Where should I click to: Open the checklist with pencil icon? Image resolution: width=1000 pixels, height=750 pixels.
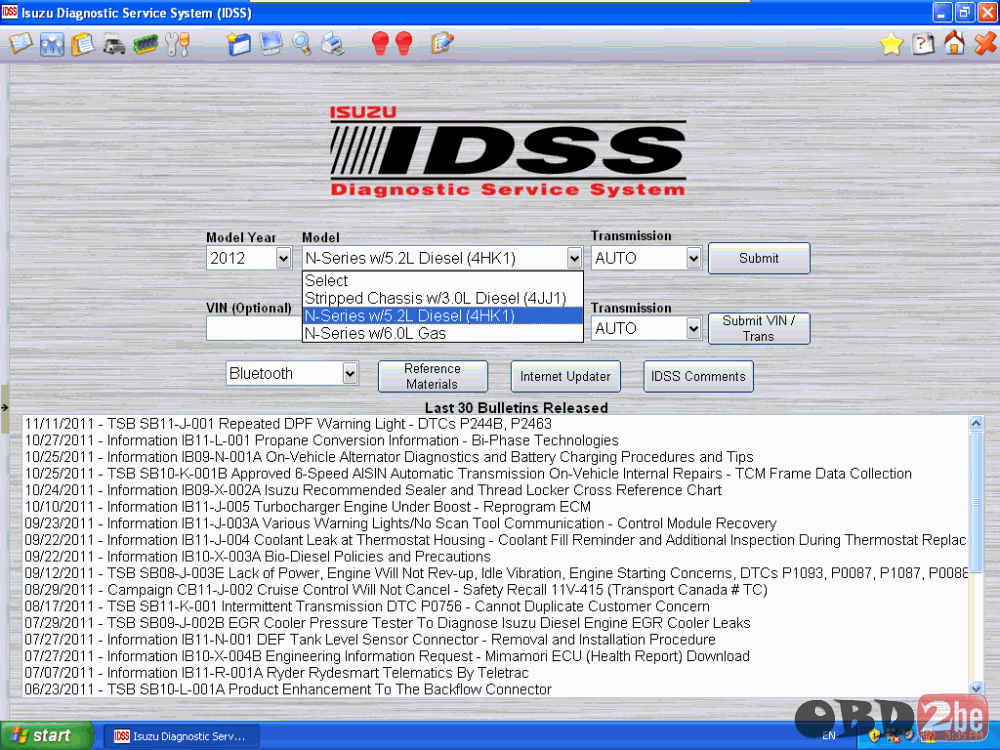[442, 43]
